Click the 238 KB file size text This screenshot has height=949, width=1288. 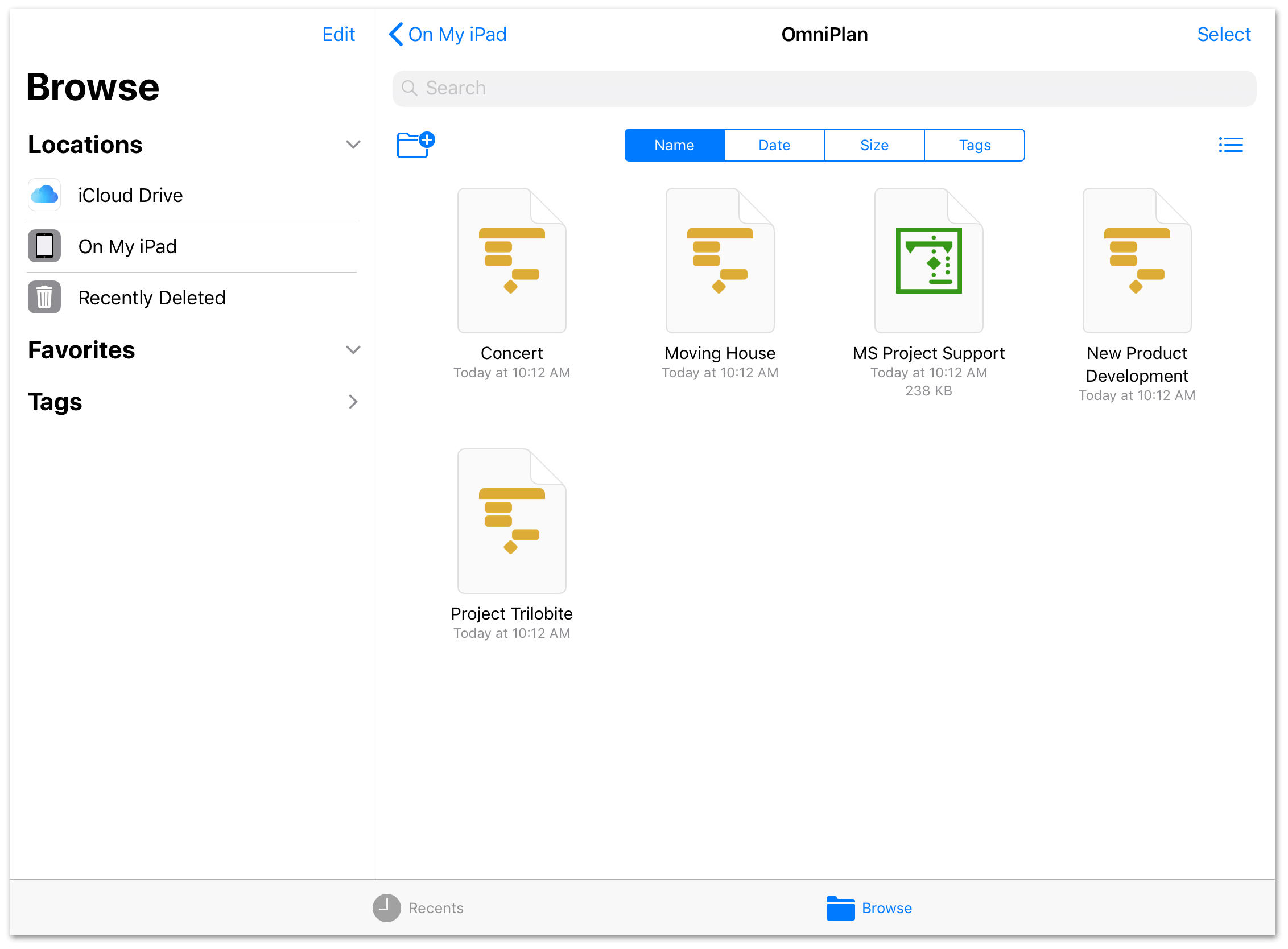(x=928, y=391)
